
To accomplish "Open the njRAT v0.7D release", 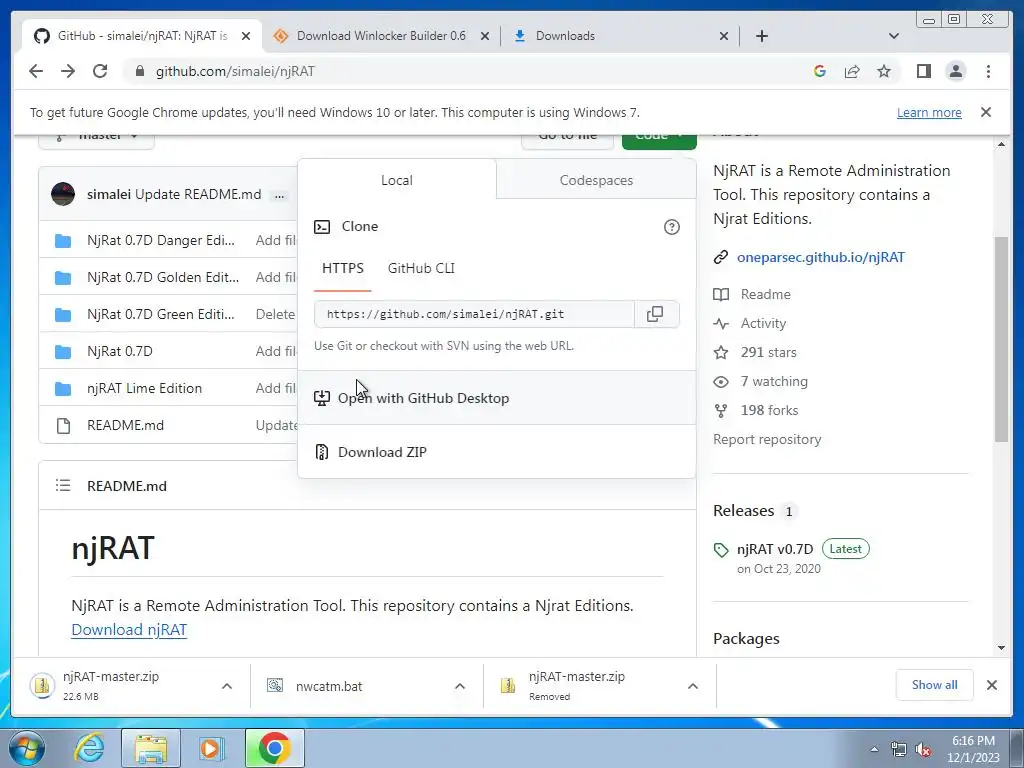I will [x=775, y=549].
